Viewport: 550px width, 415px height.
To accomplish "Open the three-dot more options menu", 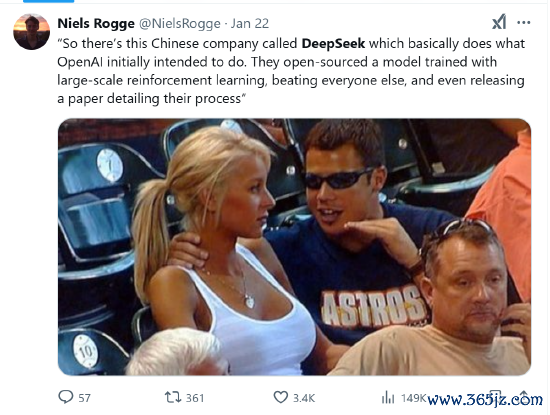I will point(523,23).
